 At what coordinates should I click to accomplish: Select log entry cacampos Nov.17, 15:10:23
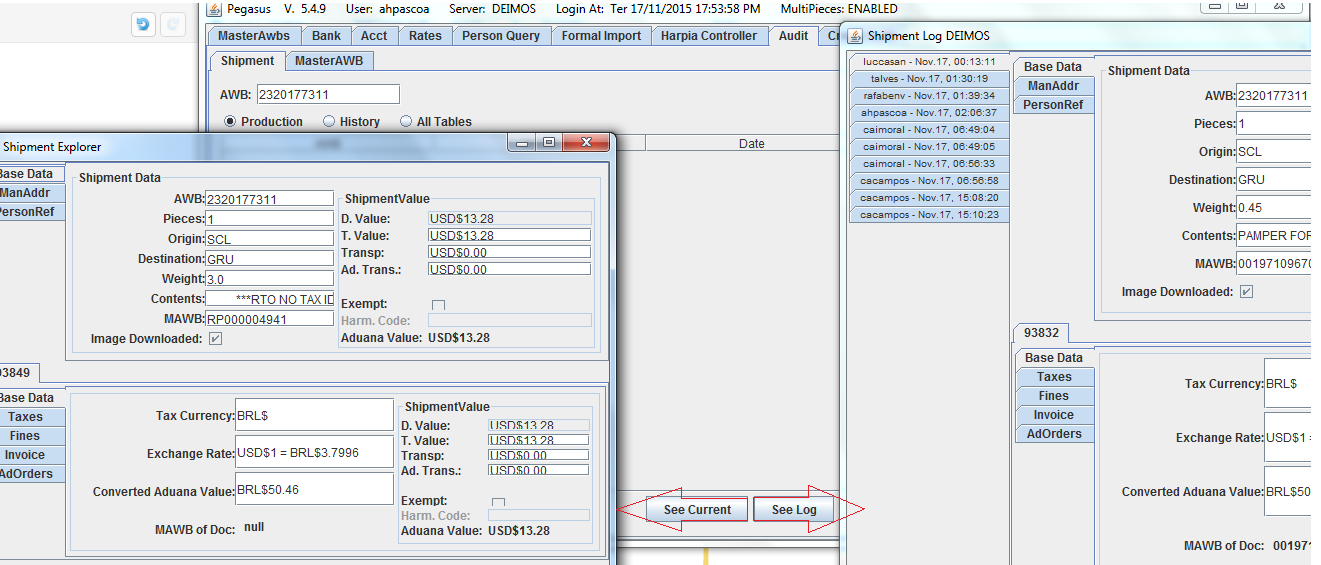coord(928,215)
